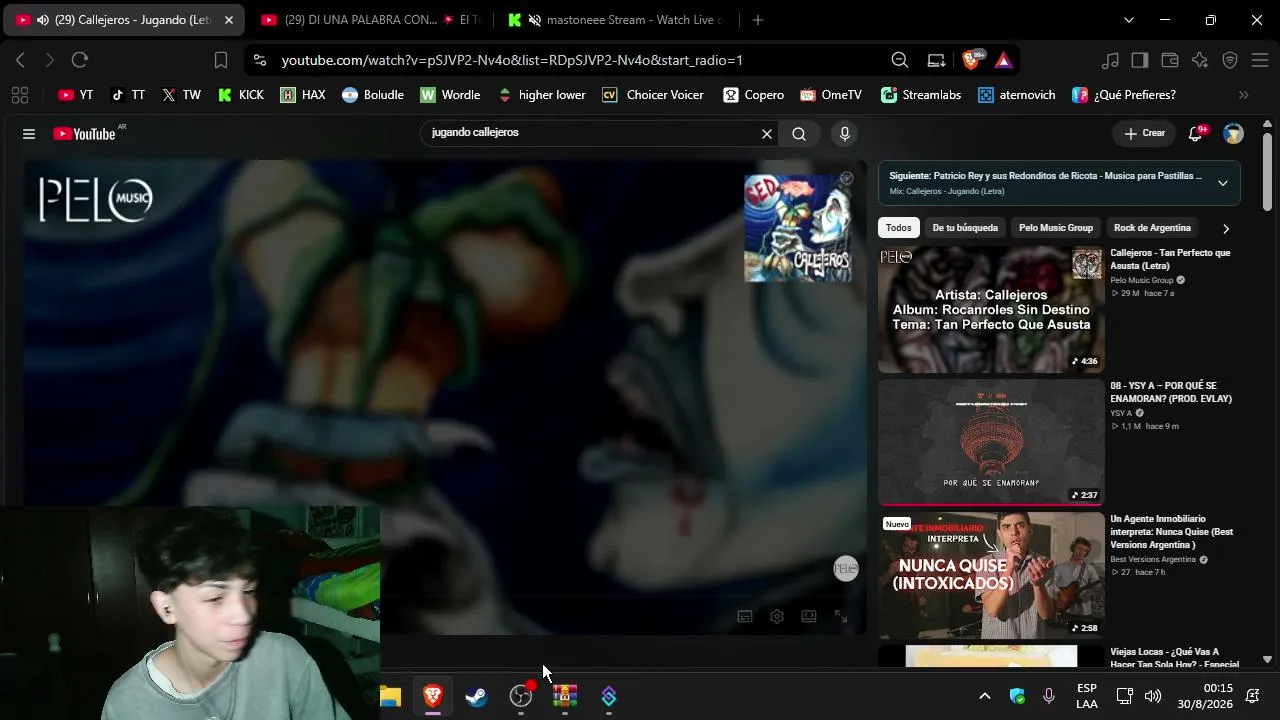1280x720 pixels.
Task: Clear the search box with the X
Action: pyautogui.click(x=767, y=134)
